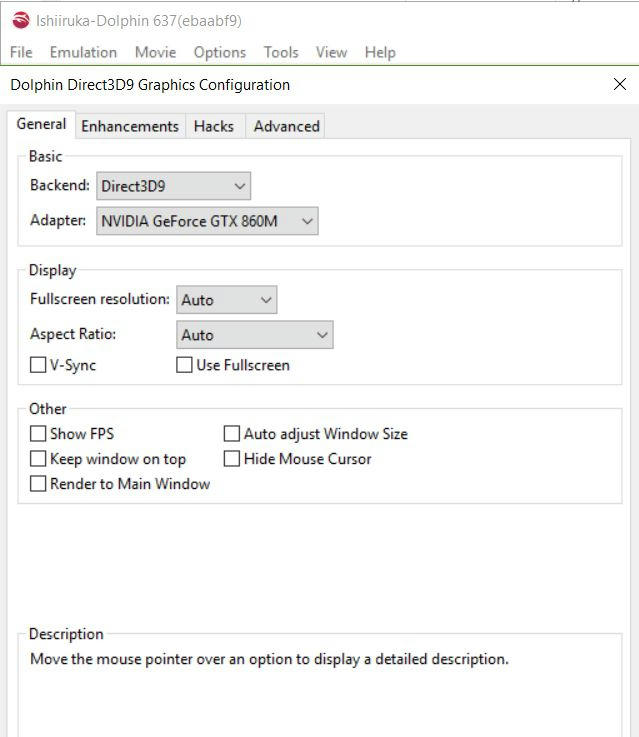
Task: Enable Keep window on top
Action: (x=39, y=459)
